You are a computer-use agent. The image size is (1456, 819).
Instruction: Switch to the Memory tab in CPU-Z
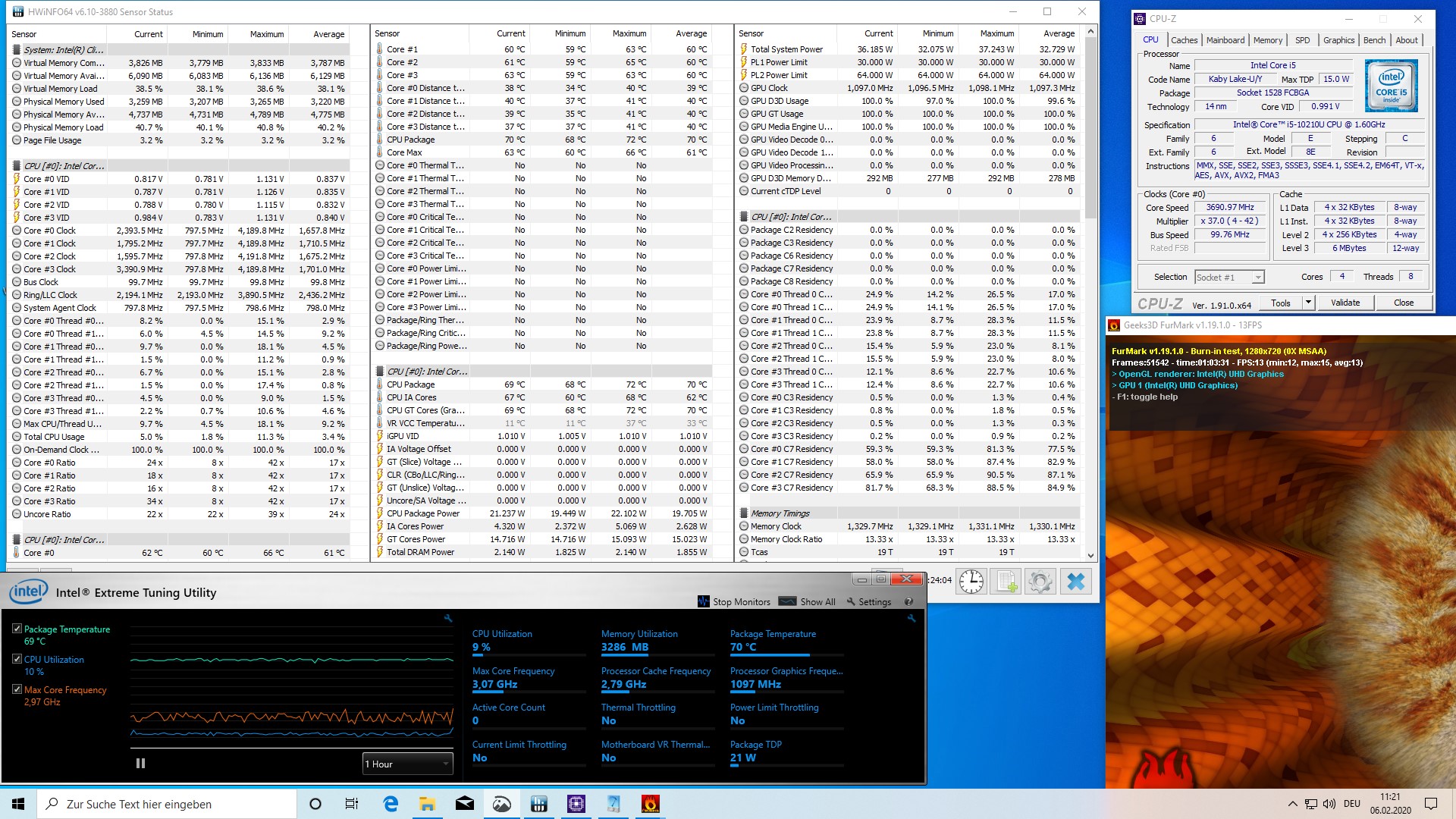pyautogui.click(x=1267, y=40)
